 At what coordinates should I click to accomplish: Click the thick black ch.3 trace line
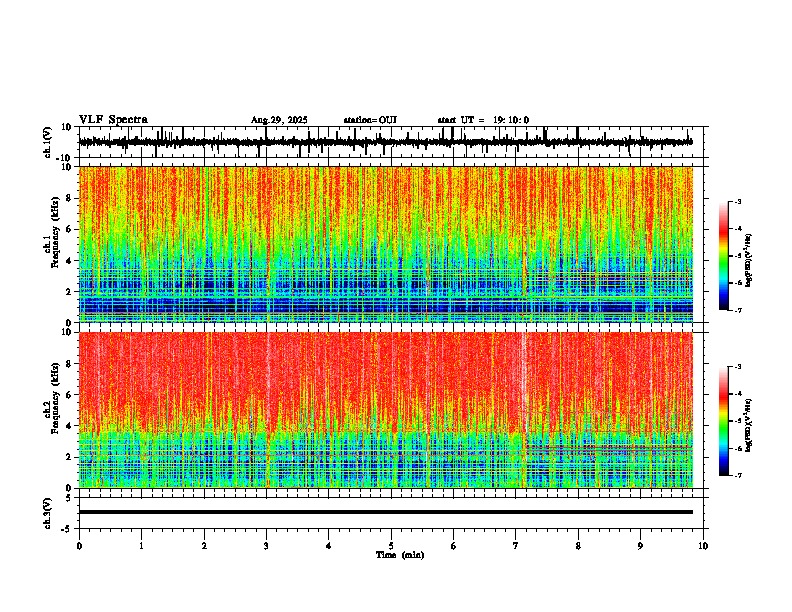385,512
